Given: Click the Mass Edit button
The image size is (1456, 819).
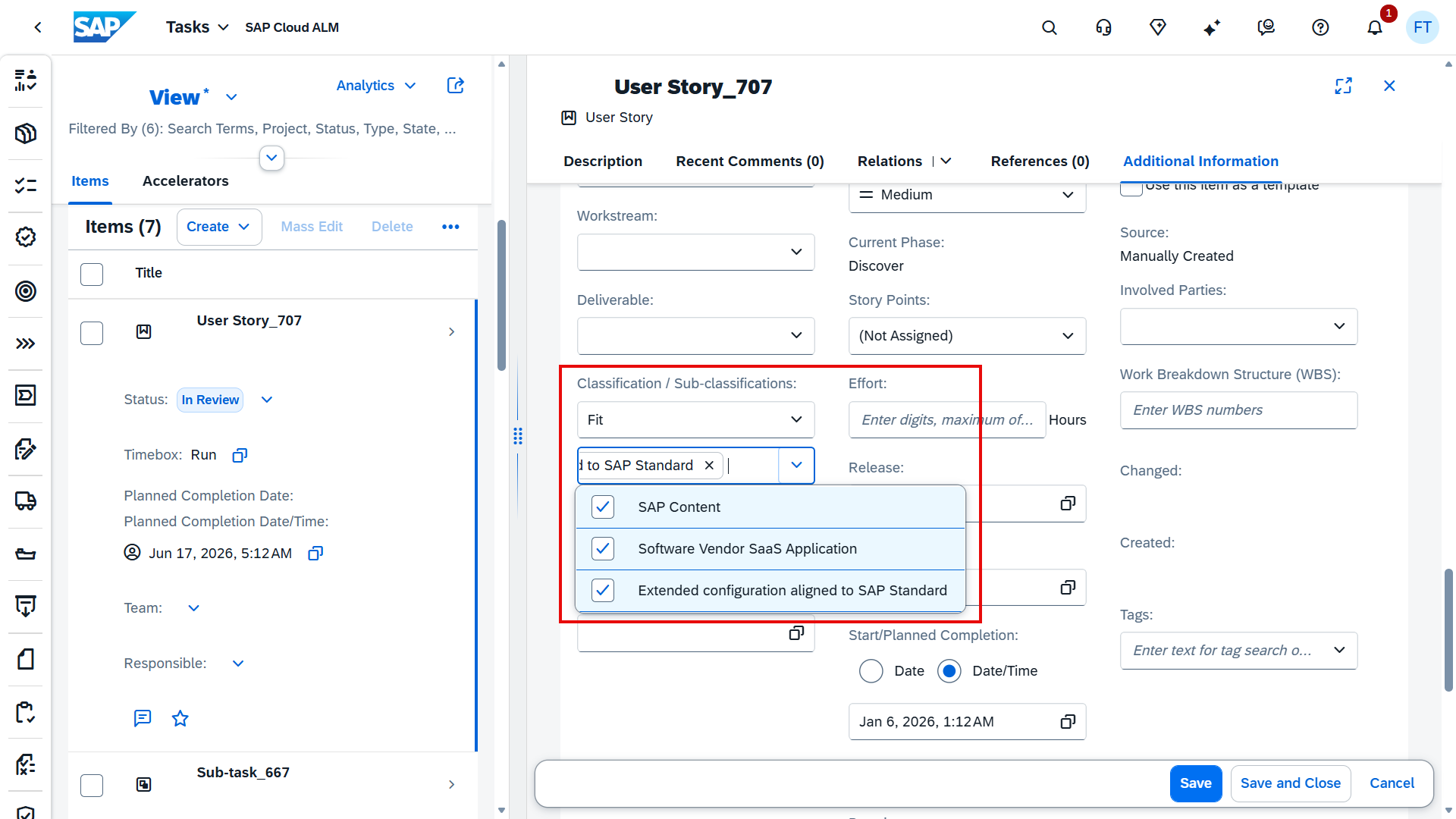Looking at the screenshot, I should [x=312, y=227].
